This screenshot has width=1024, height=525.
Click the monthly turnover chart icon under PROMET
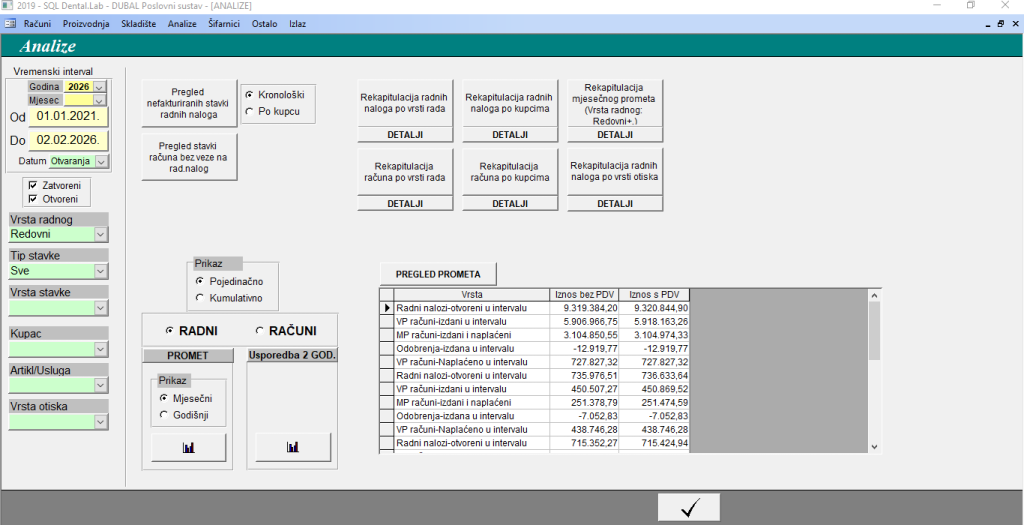tap(189, 447)
